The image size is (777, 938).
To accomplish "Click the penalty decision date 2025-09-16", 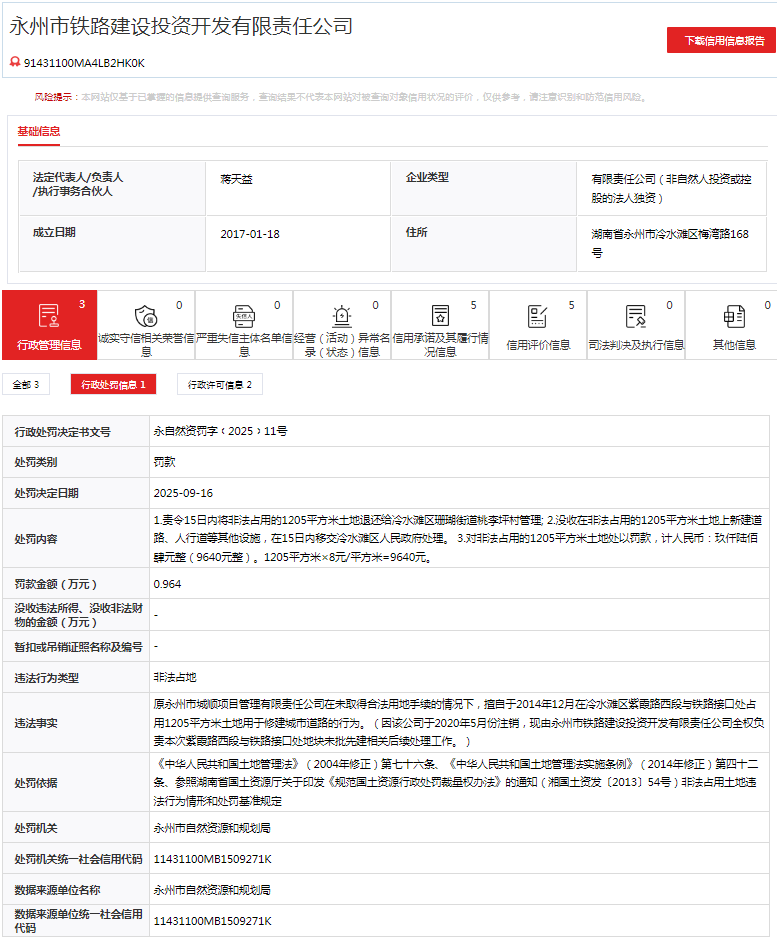I will 183,493.
